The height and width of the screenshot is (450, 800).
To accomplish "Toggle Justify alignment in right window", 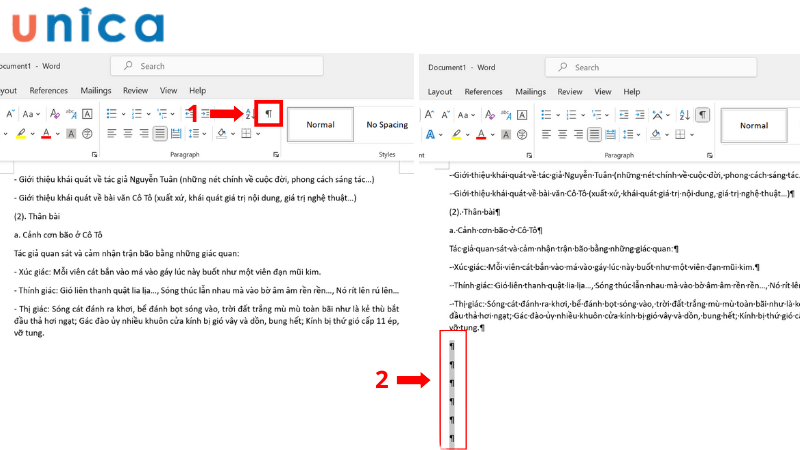I will pyautogui.click(x=594, y=135).
